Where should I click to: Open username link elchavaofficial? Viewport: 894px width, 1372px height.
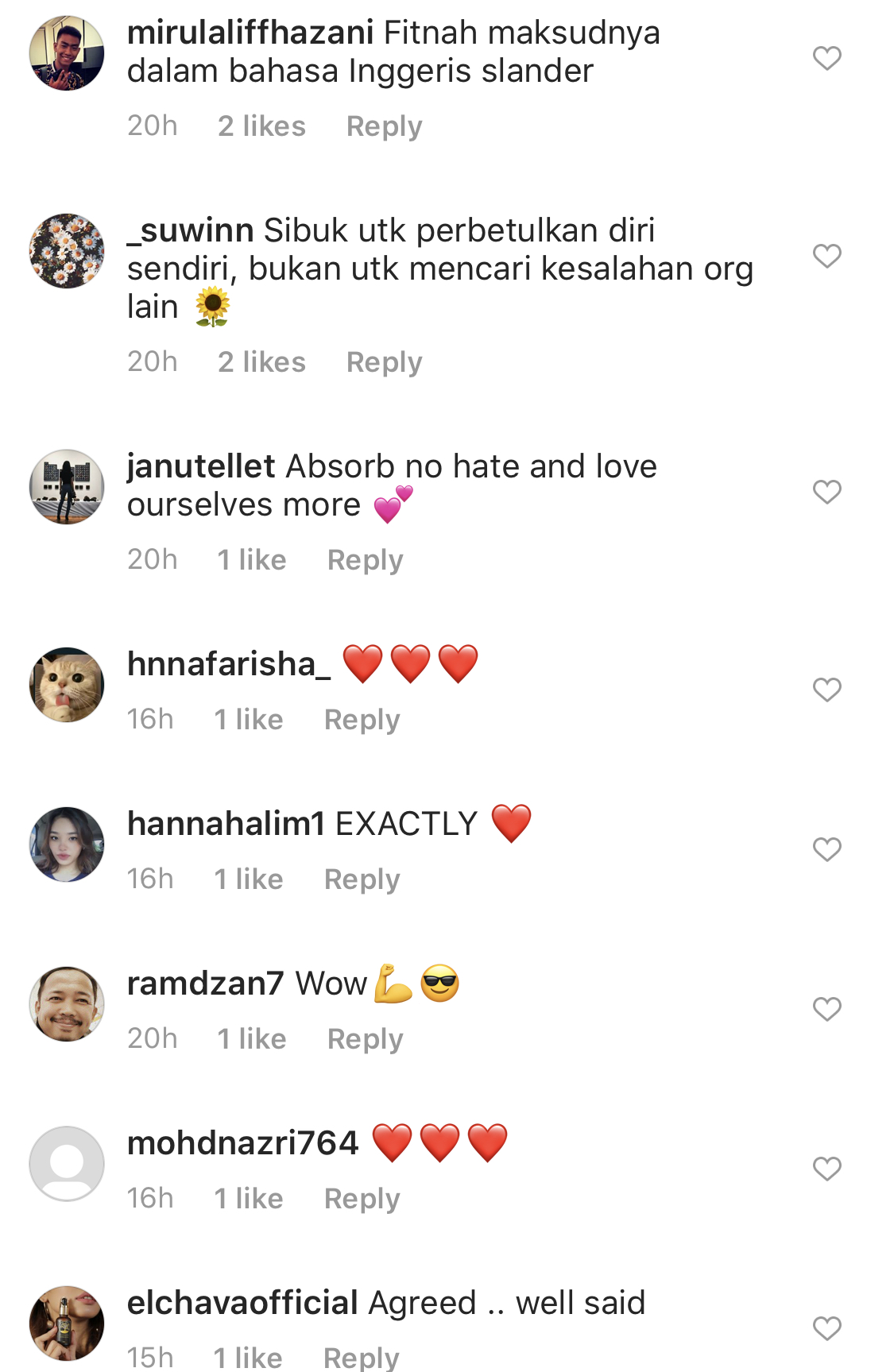pos(242,1303)
